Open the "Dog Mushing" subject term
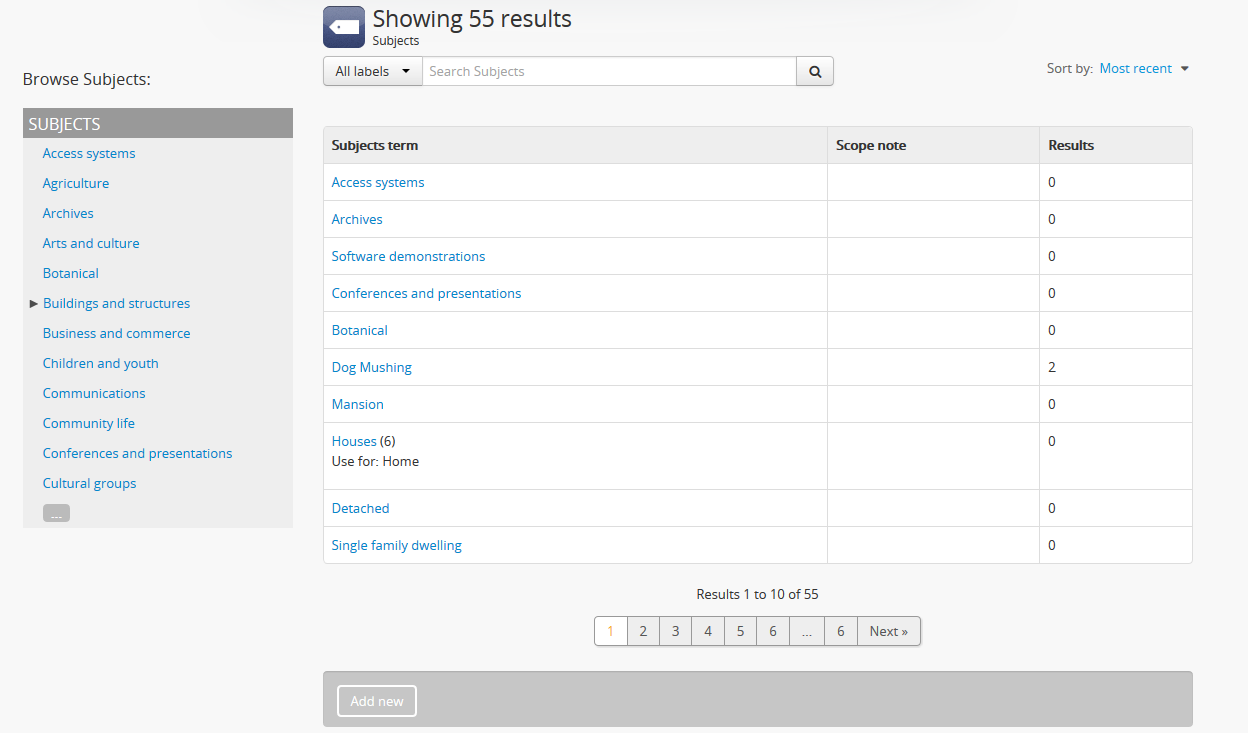Image resolution: width=1248 pixels, height=733 pixels. [x=371, y=367]
